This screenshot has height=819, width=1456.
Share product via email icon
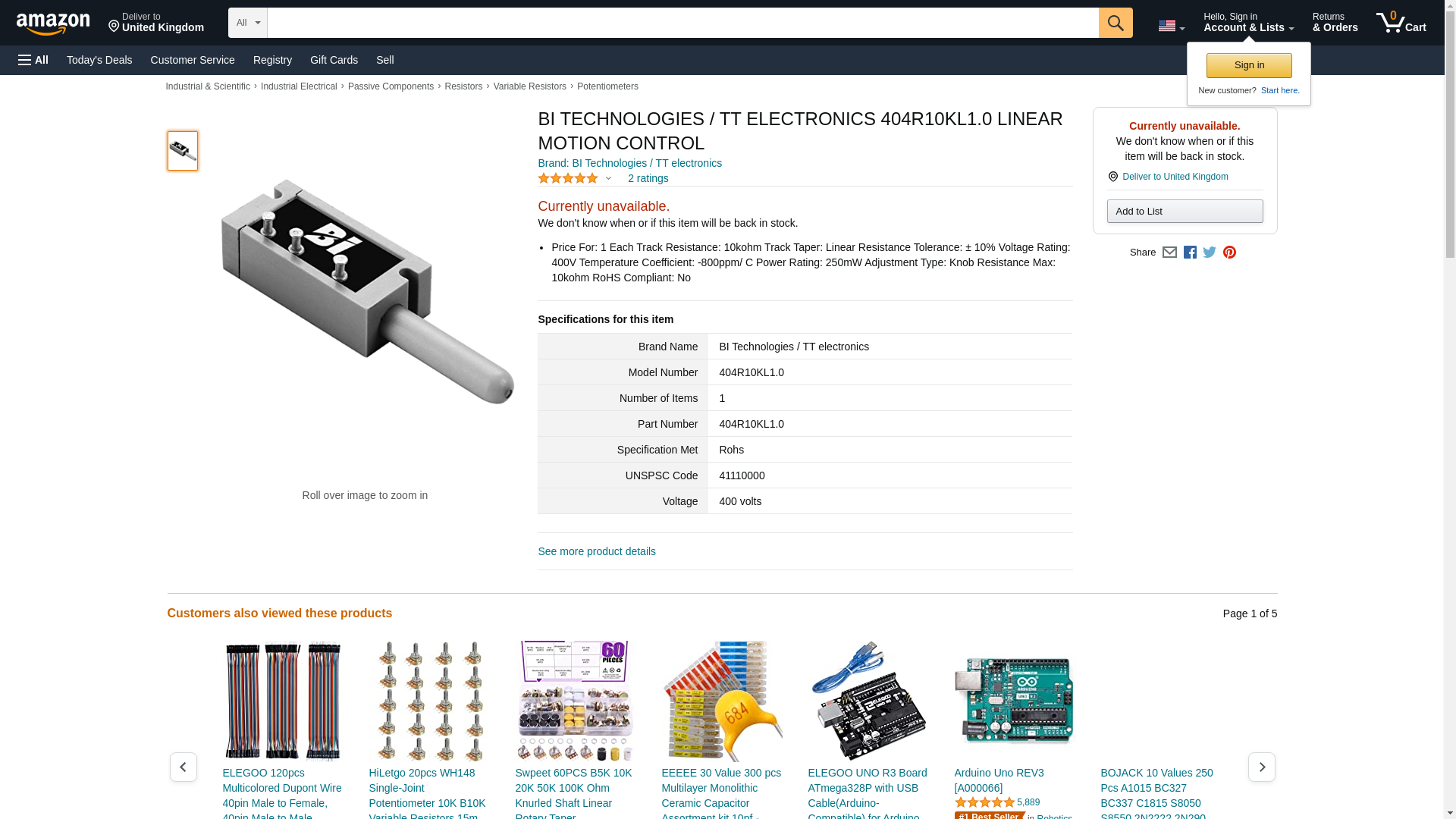pyautogui.click(x=1169, y=253)
